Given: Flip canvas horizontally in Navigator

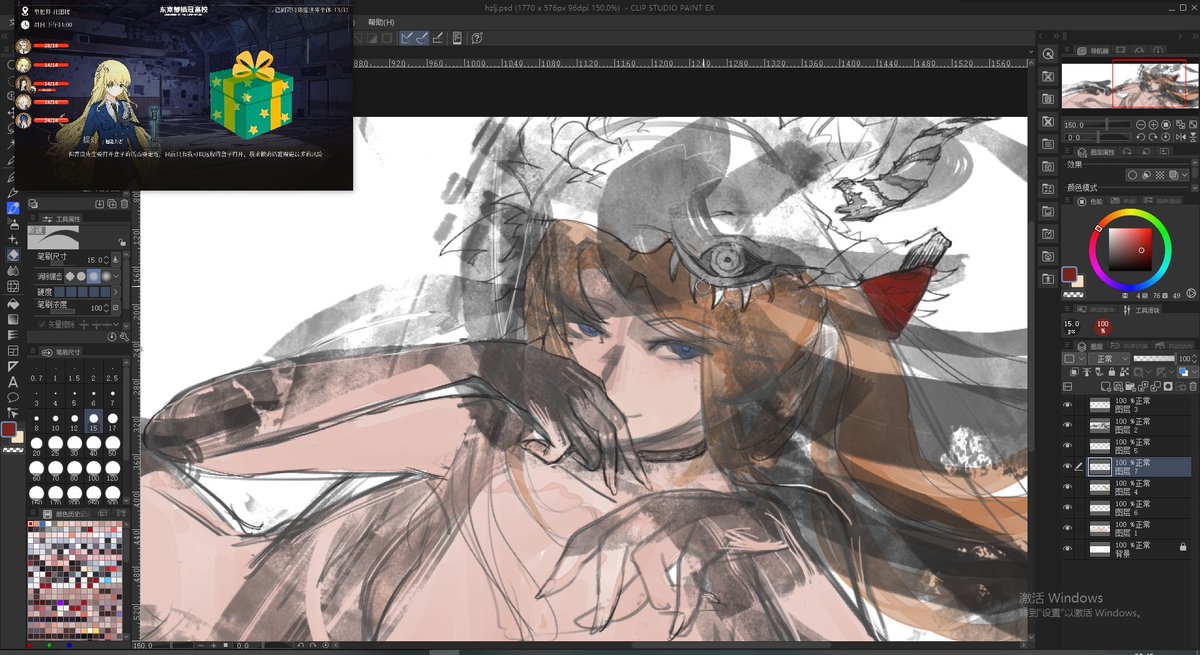Looking at the screenshot, I should [1180, 137].
